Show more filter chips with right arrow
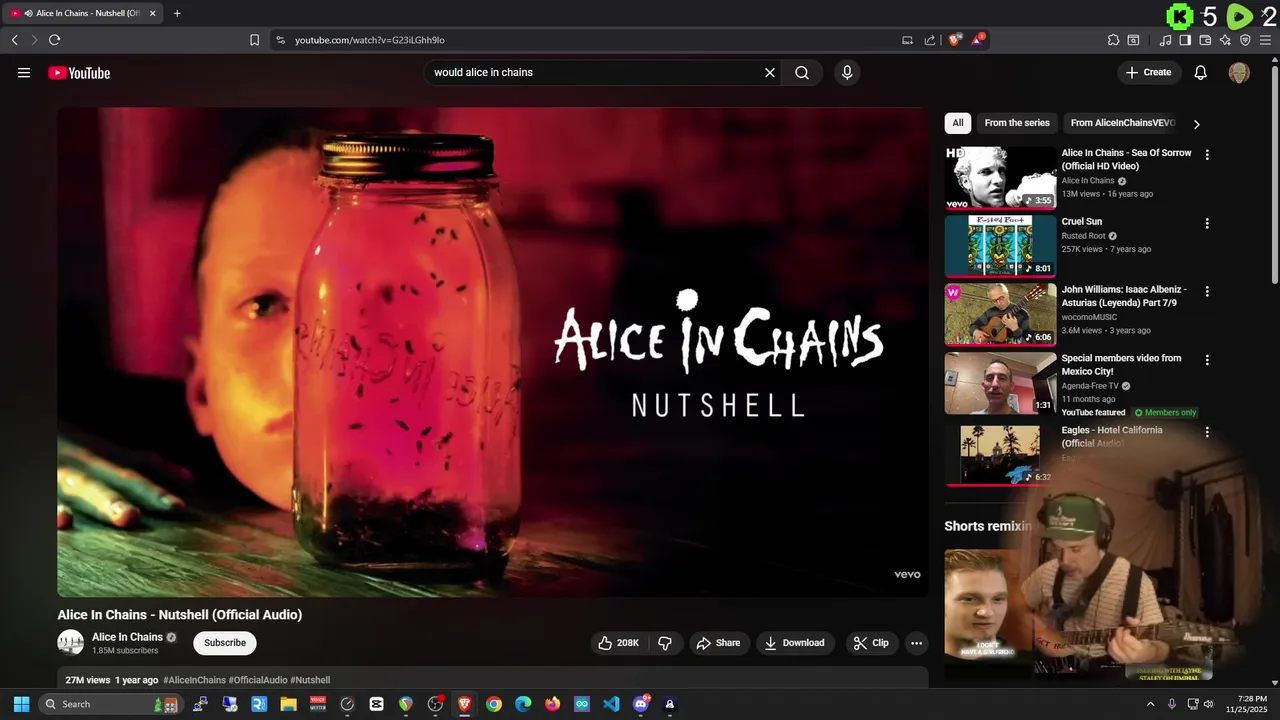This screenshot has height=720, width=1280. click(1196, 124)
